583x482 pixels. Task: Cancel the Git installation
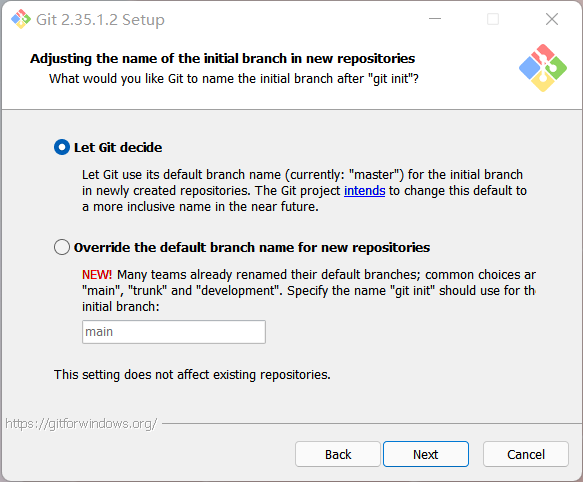(526, 454)
